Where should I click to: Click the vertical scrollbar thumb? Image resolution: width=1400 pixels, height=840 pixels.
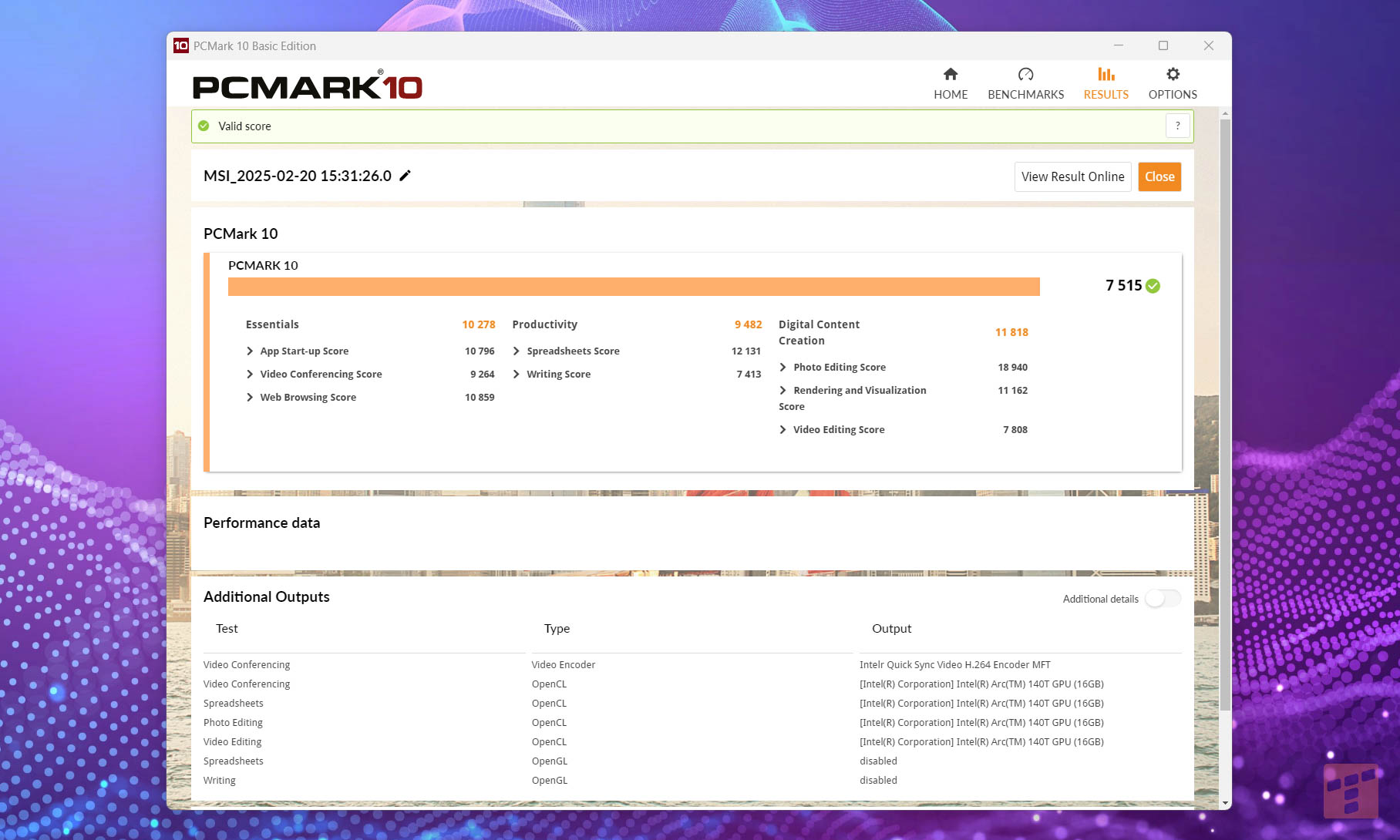click(1225, 414)
